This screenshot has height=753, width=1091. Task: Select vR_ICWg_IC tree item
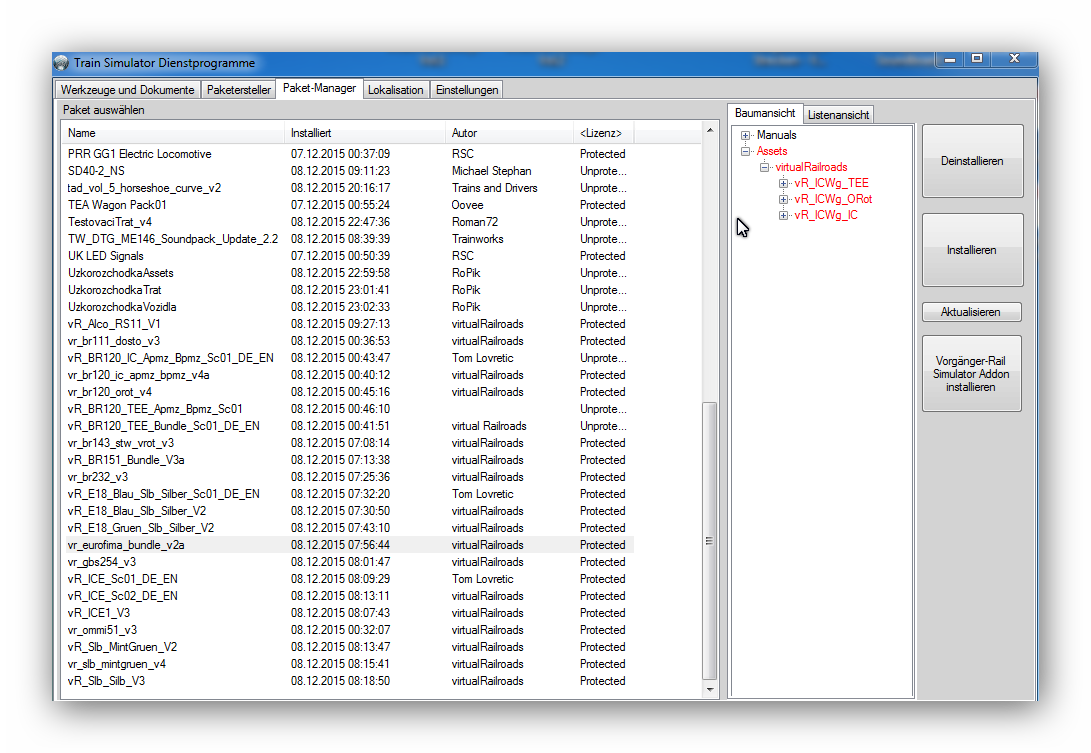pos(826,215)
